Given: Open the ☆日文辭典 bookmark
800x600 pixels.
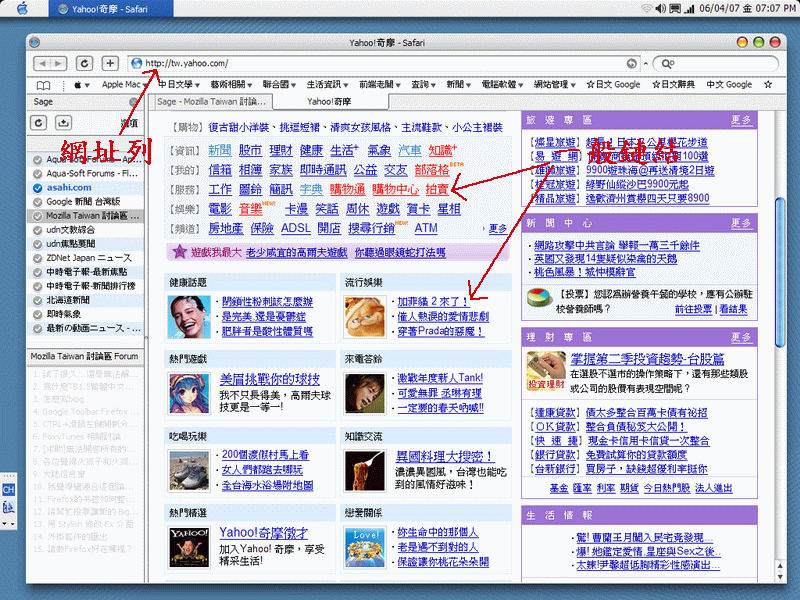Looking at the screenshot, I should tap(673, 85).
